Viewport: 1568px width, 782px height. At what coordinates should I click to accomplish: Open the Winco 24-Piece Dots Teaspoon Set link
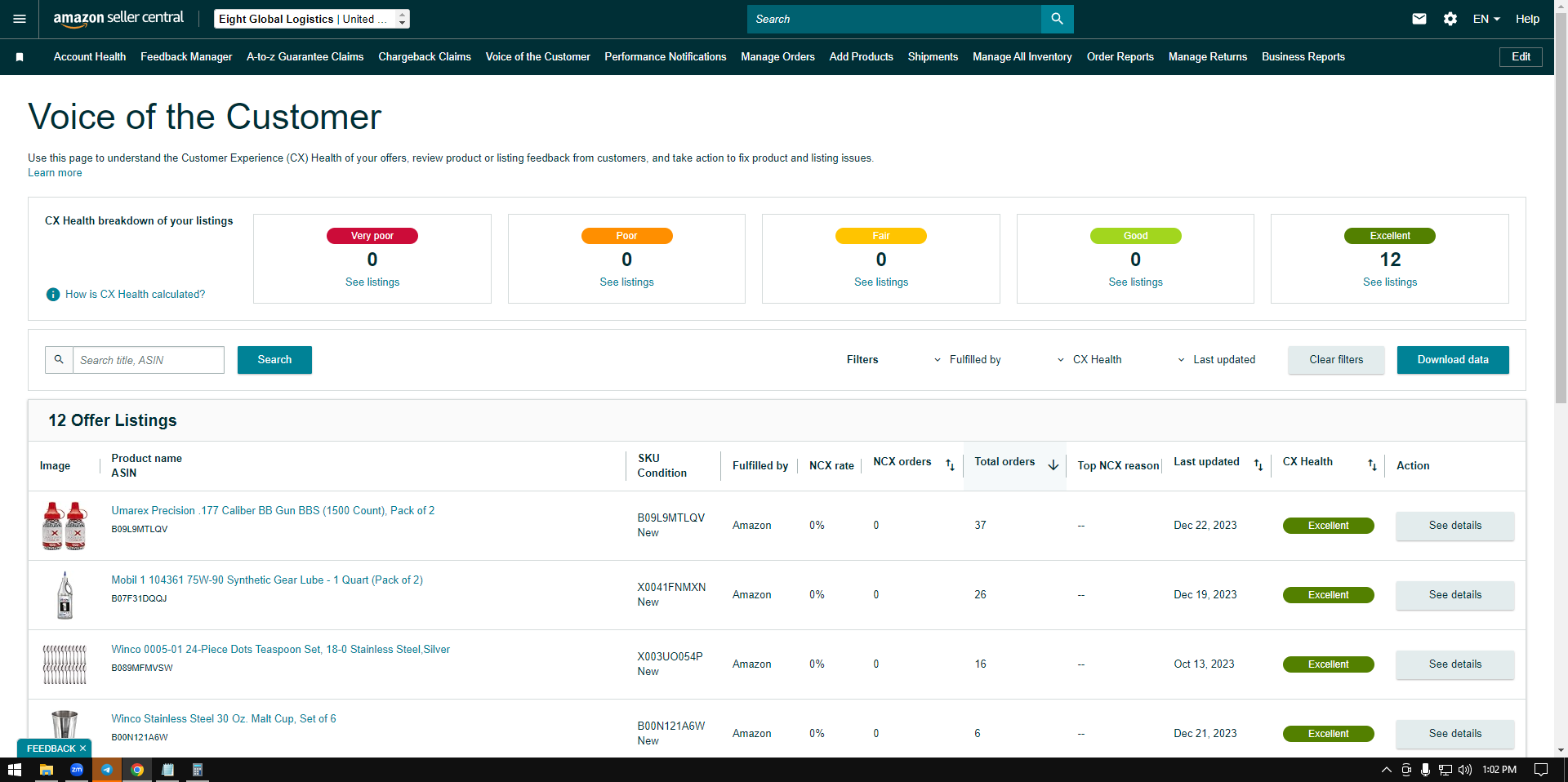tap(281, 650)
